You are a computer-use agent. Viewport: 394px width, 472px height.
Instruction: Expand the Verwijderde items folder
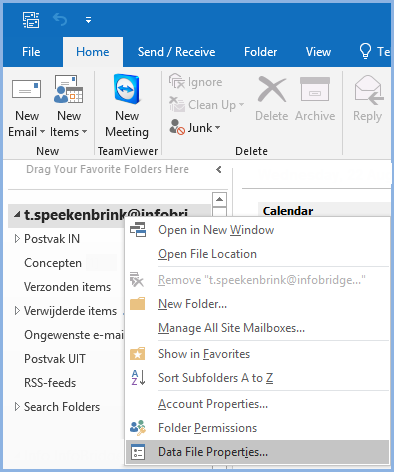coord(17,311)
